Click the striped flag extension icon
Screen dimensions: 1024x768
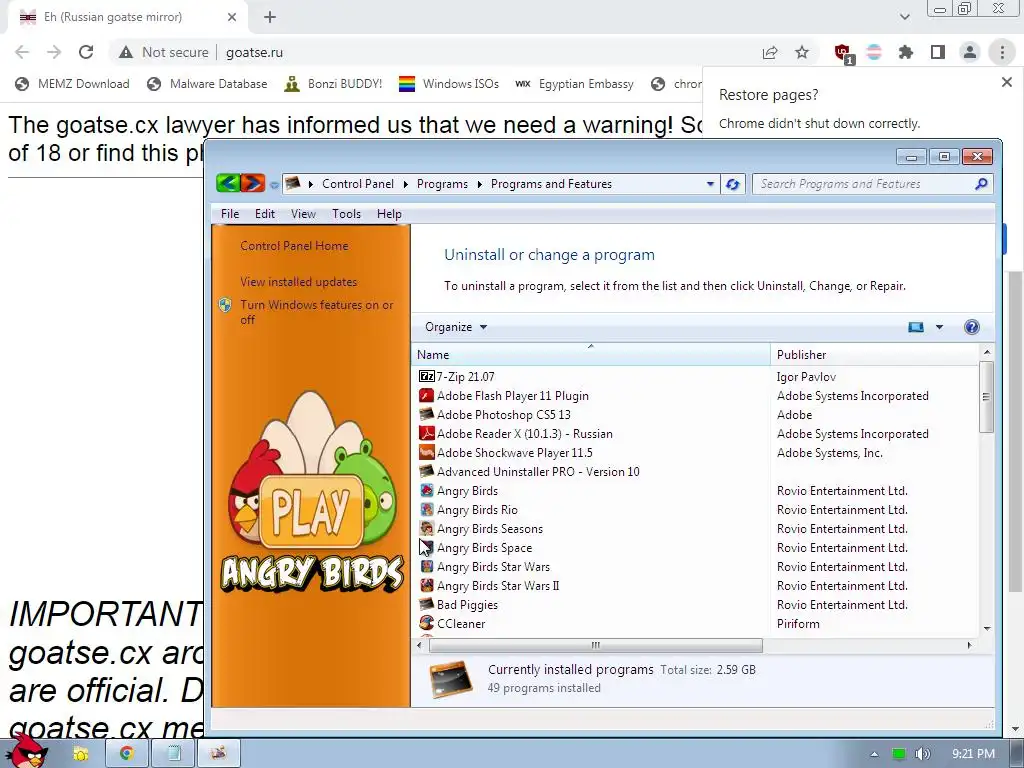[874, 52]
